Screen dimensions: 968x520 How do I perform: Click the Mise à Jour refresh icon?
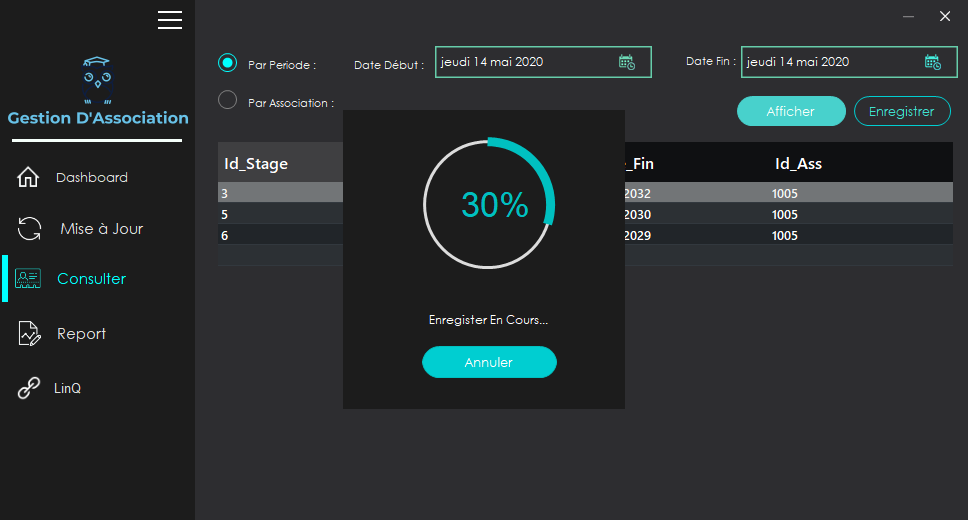[x=29, y=228]
